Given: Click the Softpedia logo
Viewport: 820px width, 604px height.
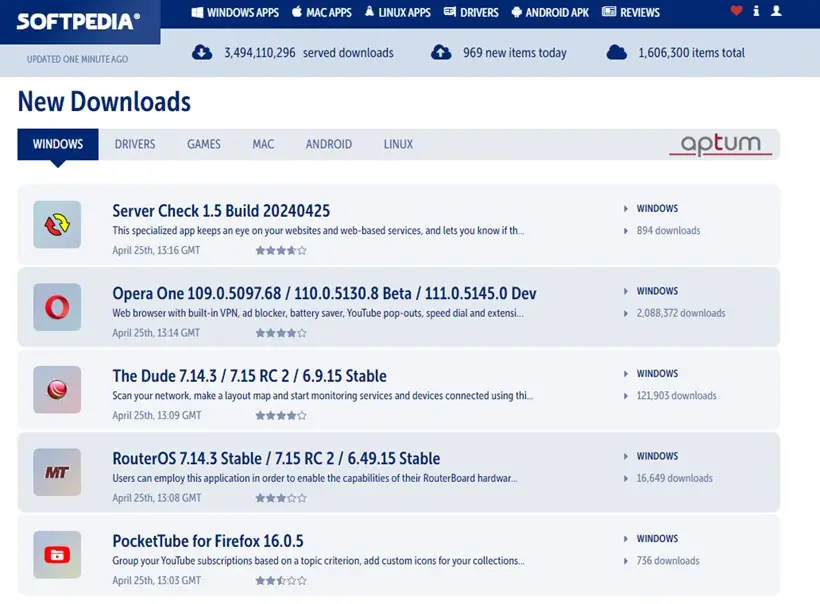Looking at the screenshot, I should point(78,21).
